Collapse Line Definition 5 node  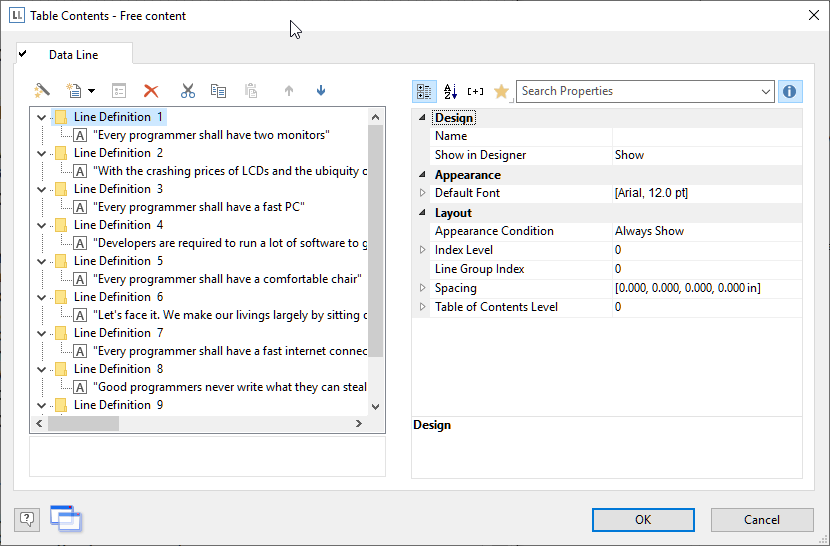[41, 262]
